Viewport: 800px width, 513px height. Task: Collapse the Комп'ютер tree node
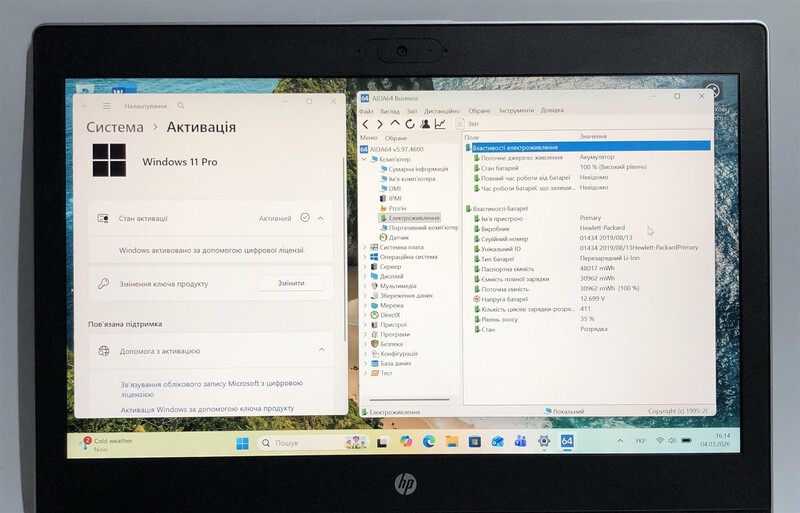click(x=364, y=159)
